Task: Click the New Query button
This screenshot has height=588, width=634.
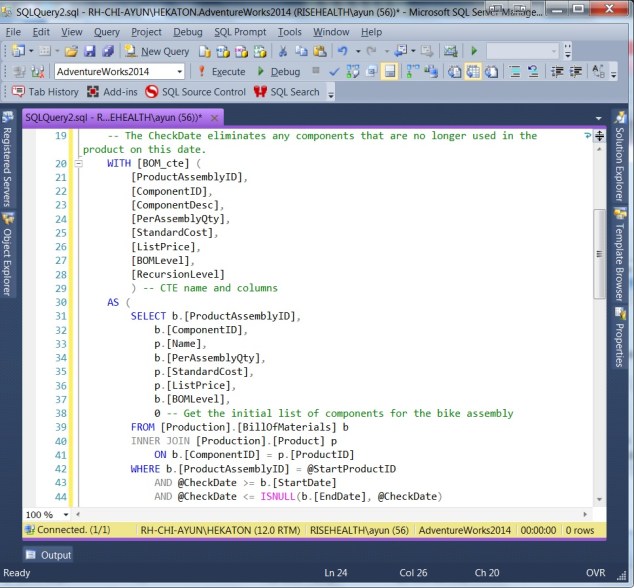Action: pyautogui.click(x=158, y=51)
